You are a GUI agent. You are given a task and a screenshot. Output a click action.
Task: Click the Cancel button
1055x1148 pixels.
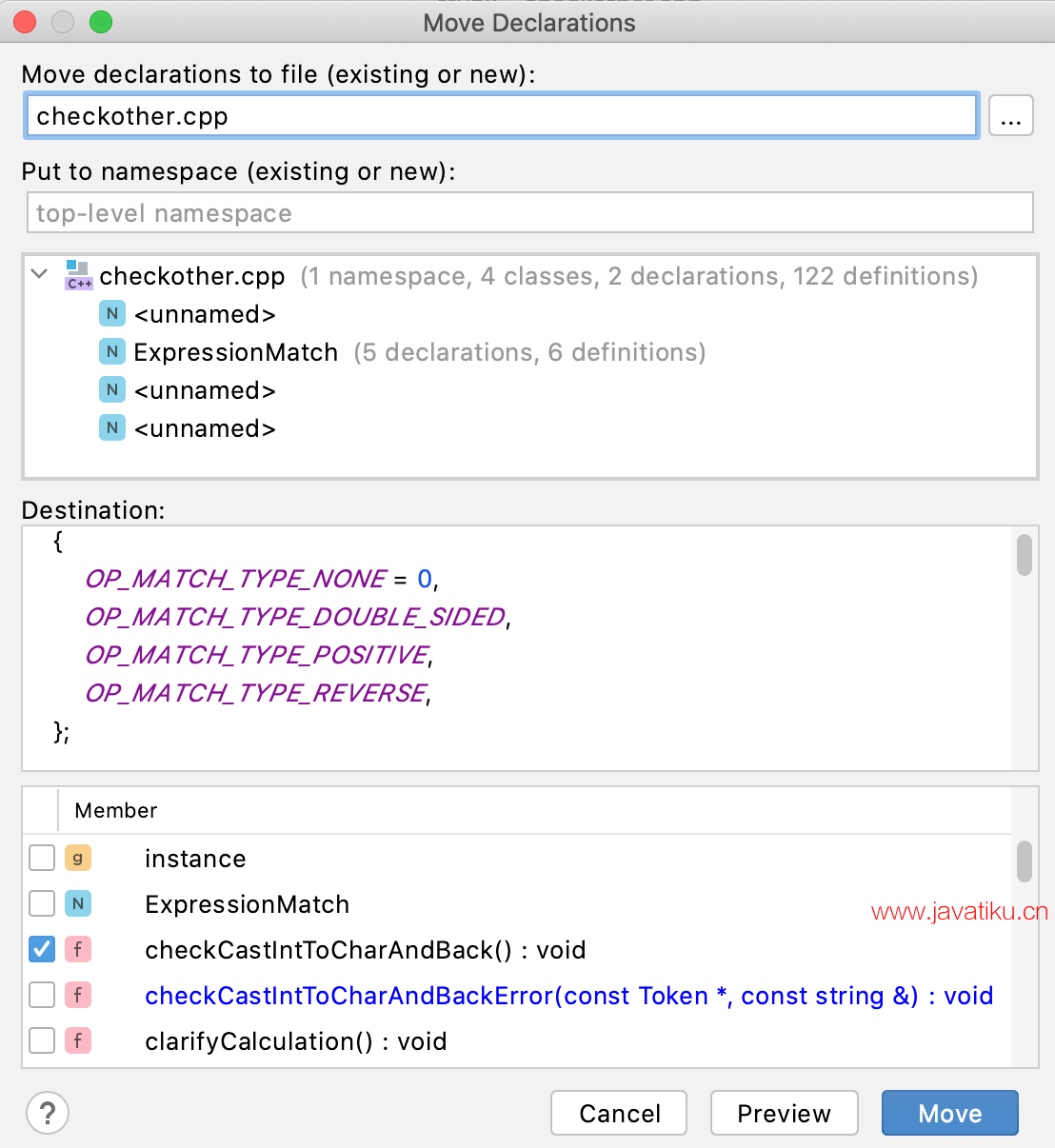(x=619, y=1113)
